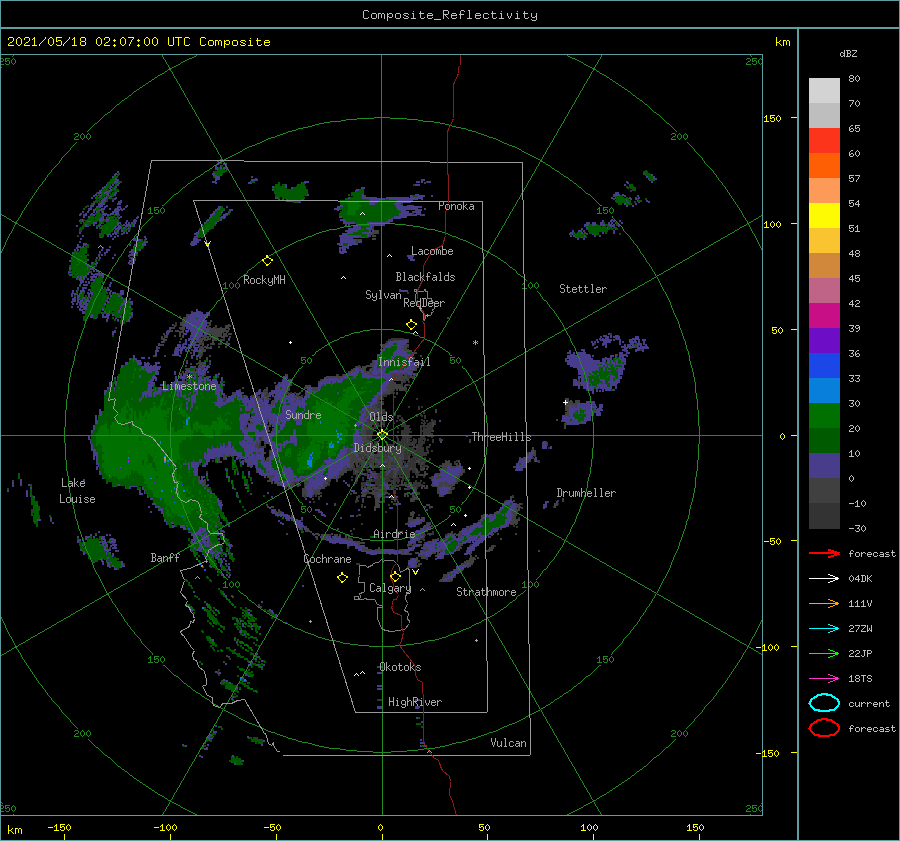
Task: Select the light gray 70-80 dBZ swatch
Action: click(x=824, y=91)
